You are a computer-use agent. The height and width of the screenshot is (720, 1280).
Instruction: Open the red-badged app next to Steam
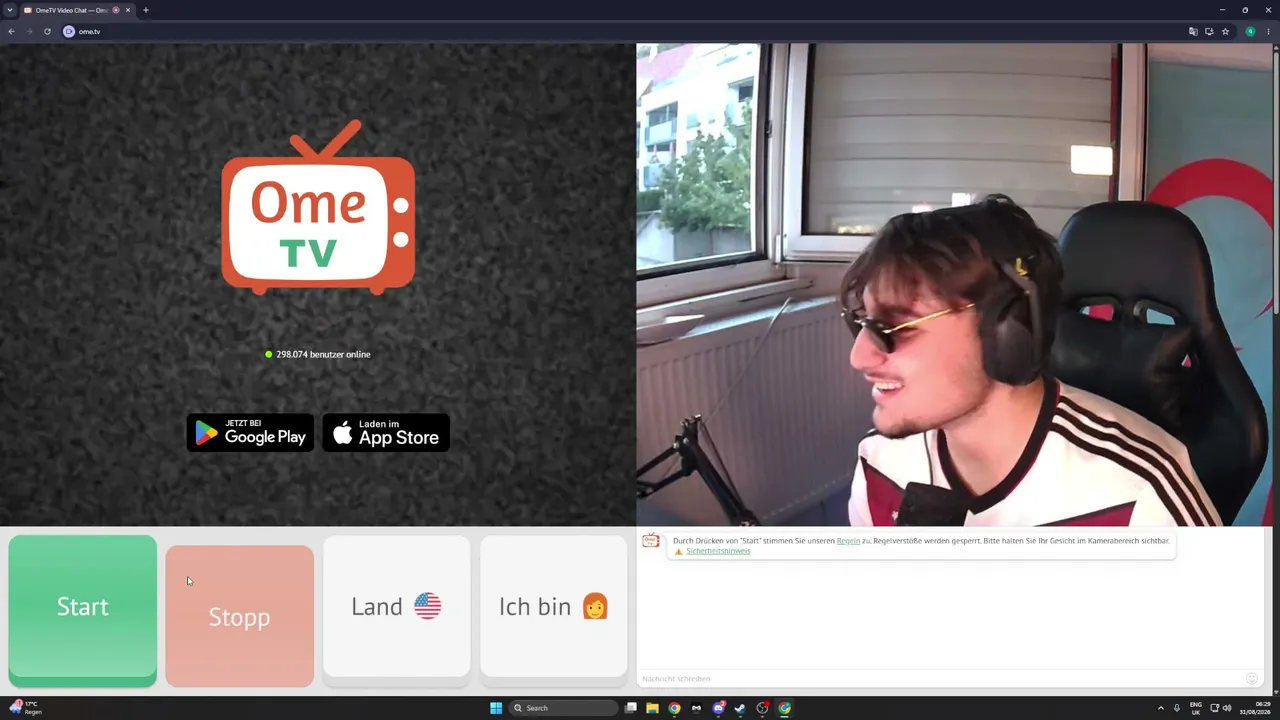(763, 708)
